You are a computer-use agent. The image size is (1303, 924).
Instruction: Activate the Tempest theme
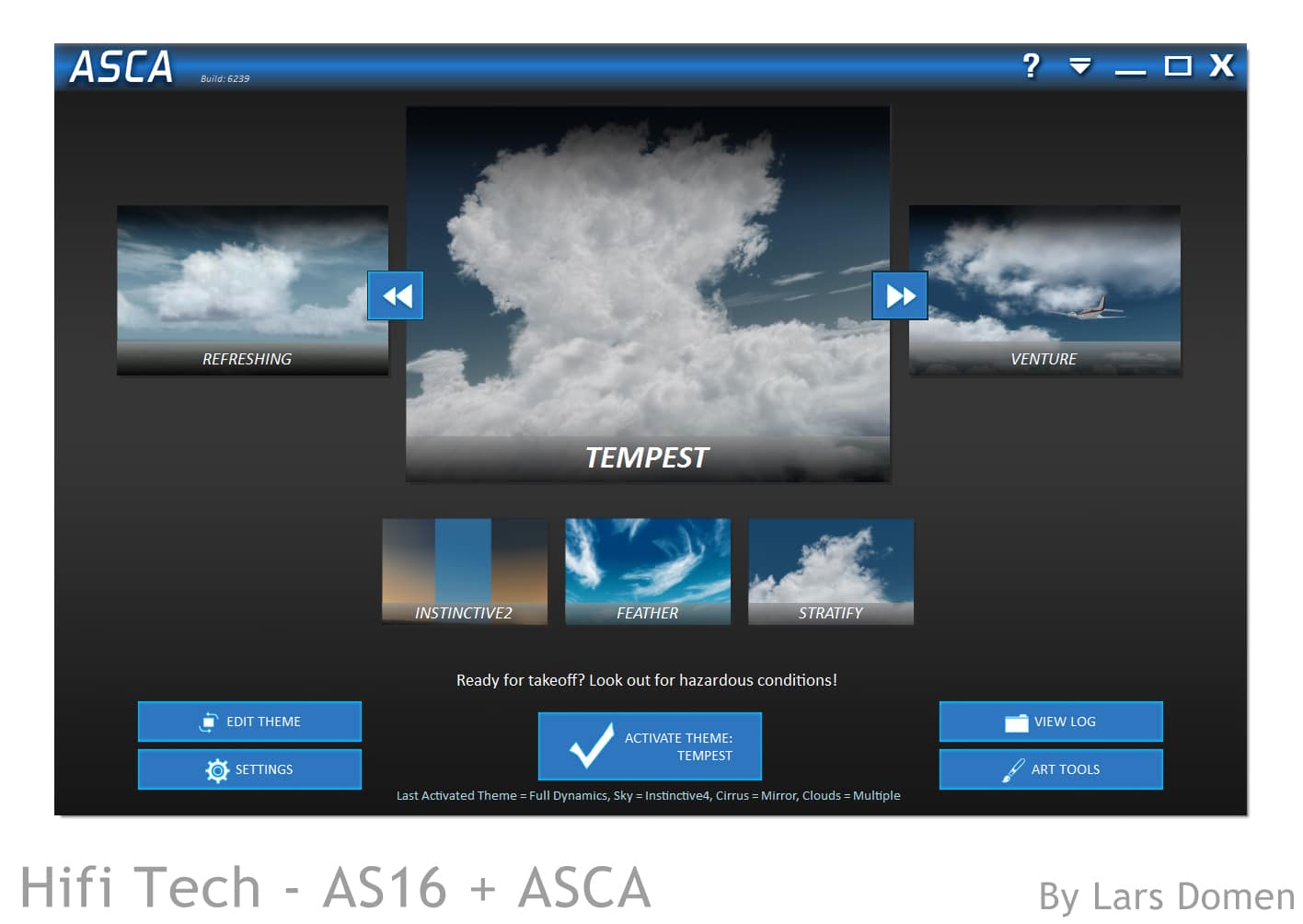coord(650,746)
